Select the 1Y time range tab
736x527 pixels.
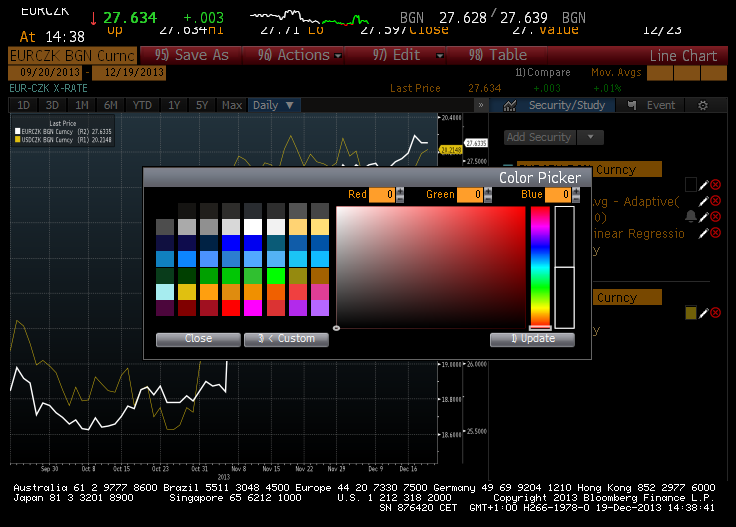pos(174,105)
